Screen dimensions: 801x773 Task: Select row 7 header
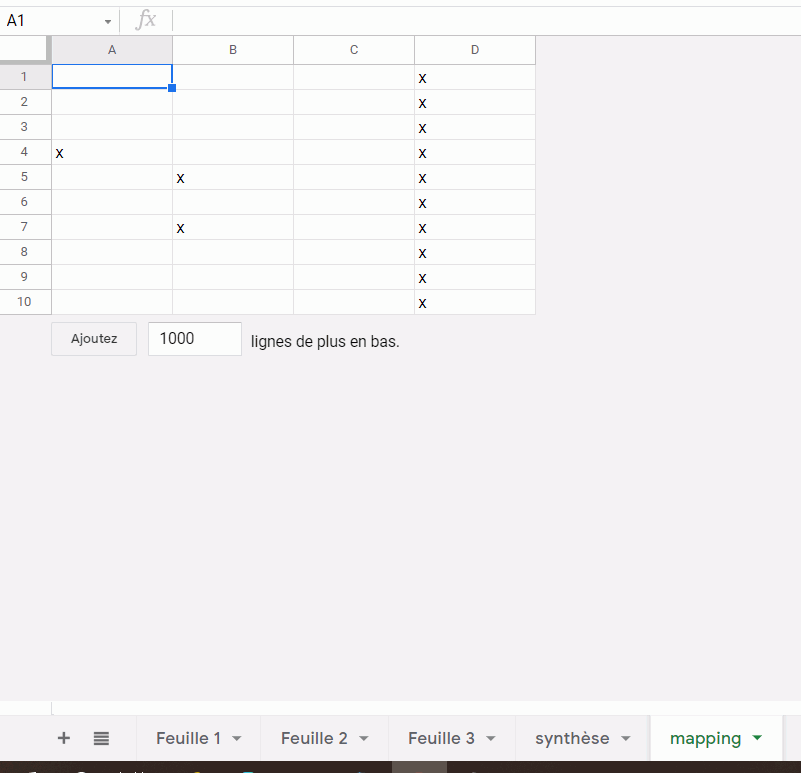(25, 227)
